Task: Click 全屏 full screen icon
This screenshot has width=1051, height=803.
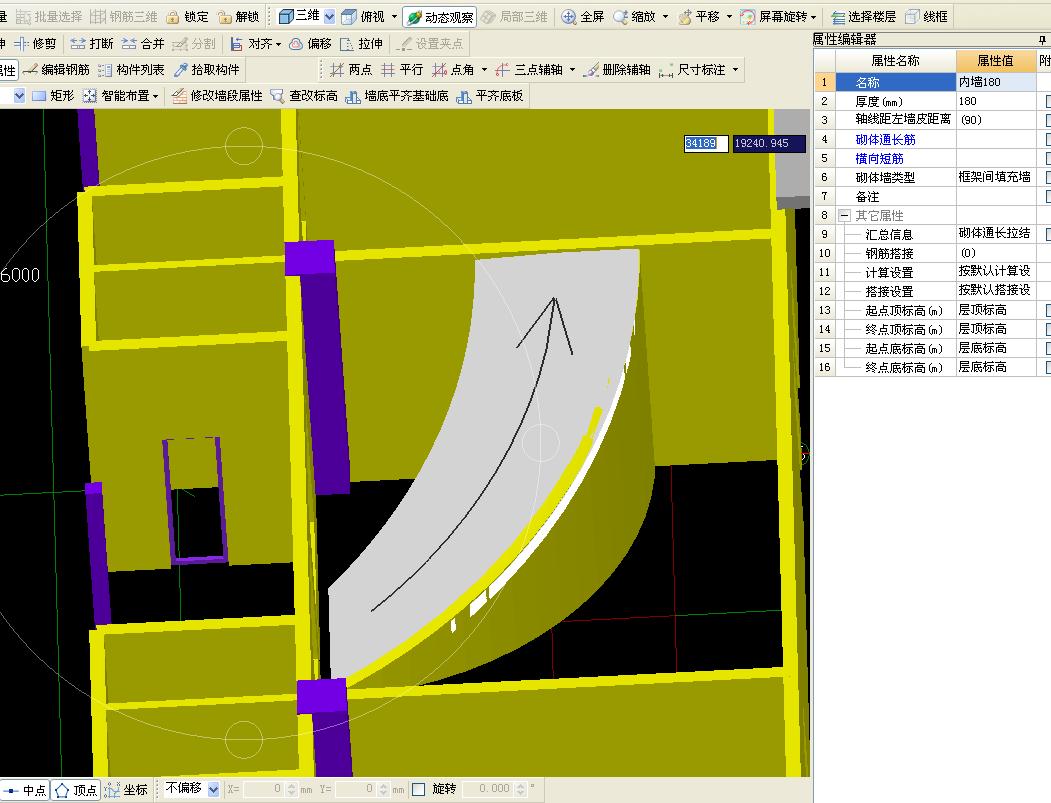Action: (x=569, y=17)
